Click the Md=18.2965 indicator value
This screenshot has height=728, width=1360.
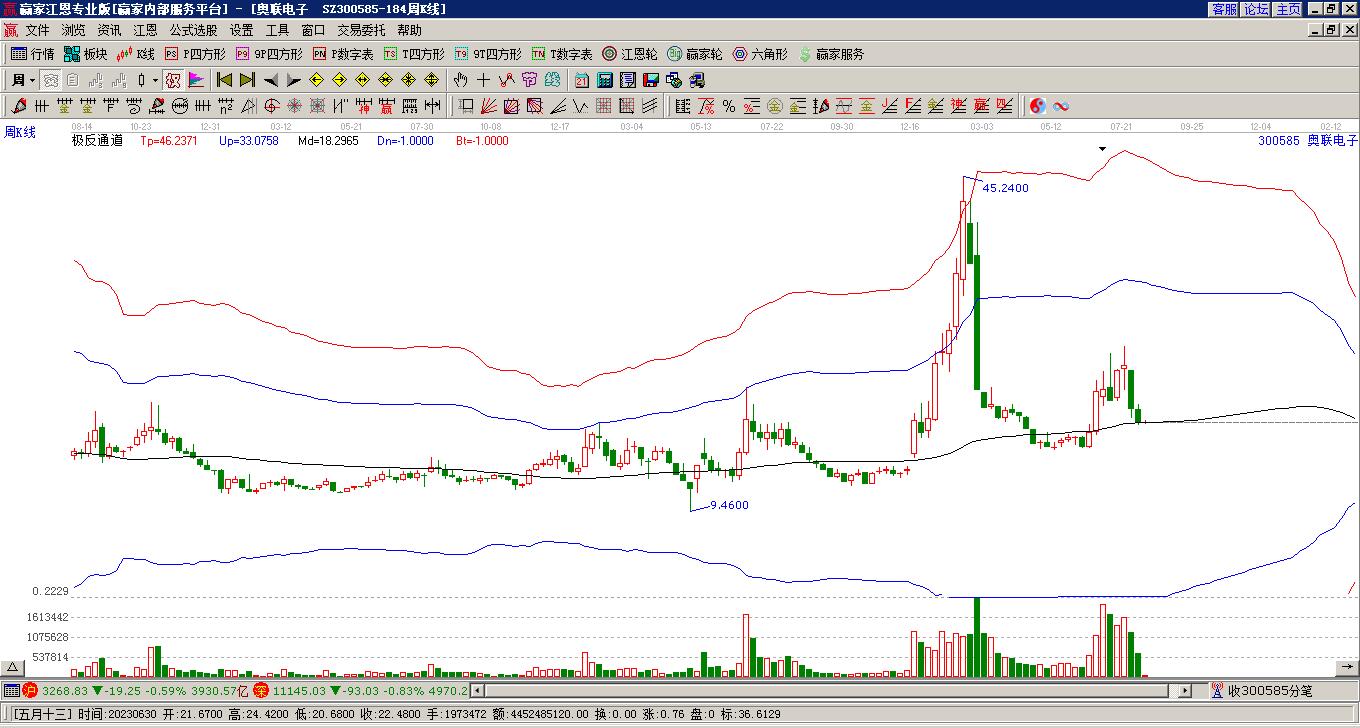tap(328, 141)
